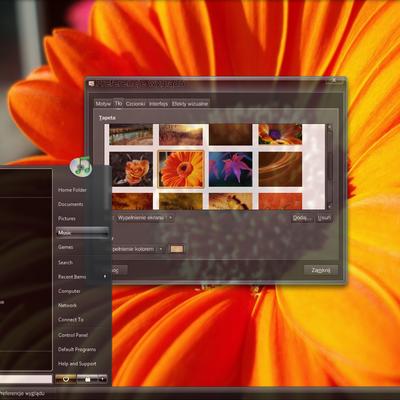This screenshot has width=400, height=400.
Task: Click the Preferencje wyglądu taskbar entry
Action: [x=23, y=394]
